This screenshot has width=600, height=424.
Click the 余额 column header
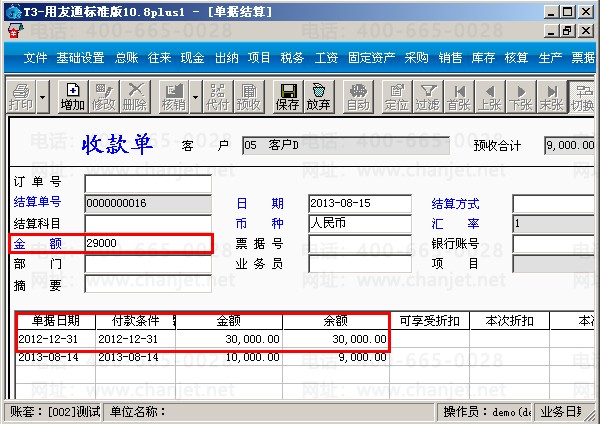pyautogui.click(x=336, y=321)
